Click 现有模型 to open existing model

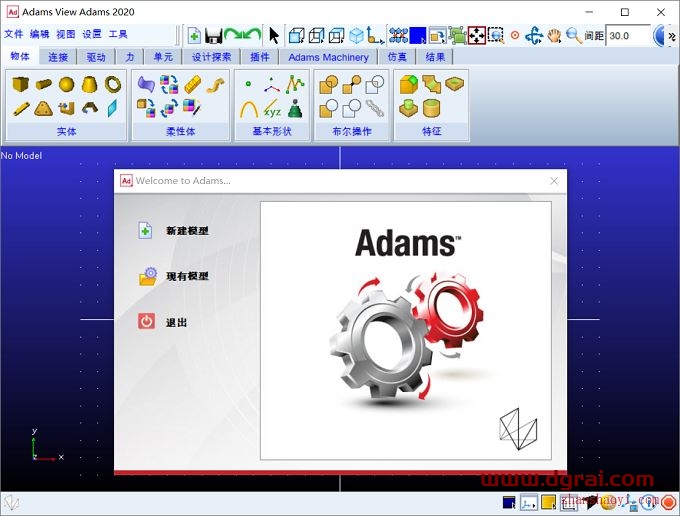pos(187,276)
